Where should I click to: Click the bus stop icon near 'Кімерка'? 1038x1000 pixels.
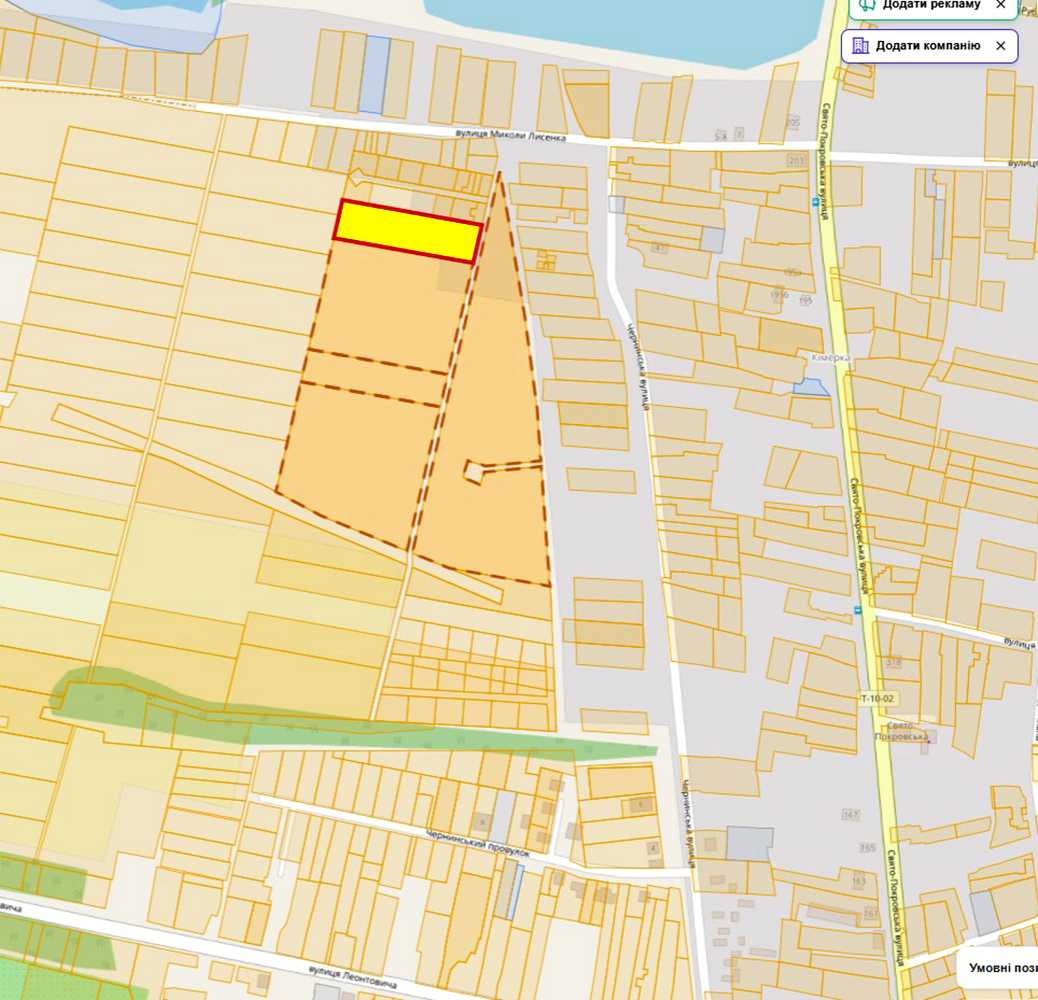point(815,203)
